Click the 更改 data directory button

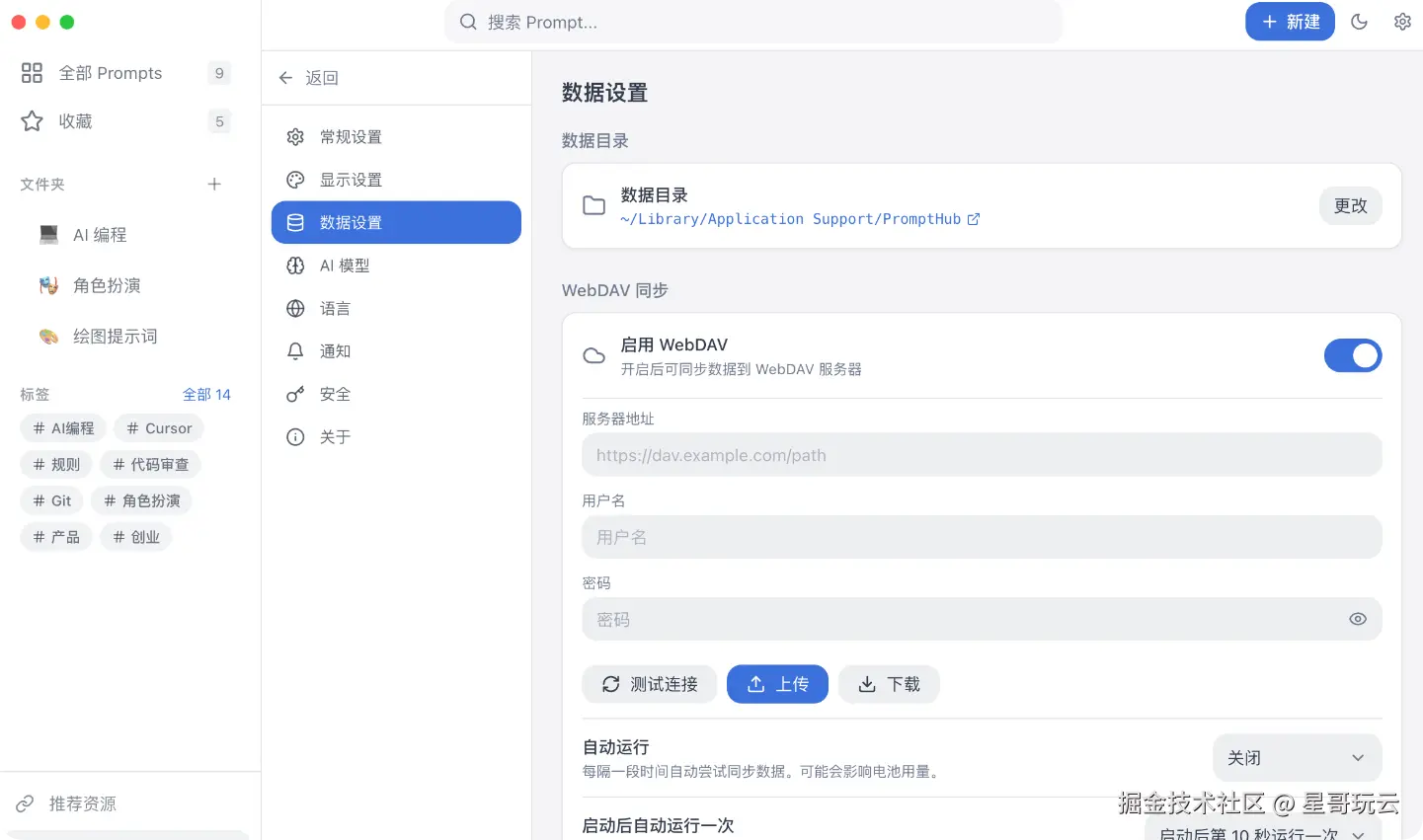(x=1351, y=205)
